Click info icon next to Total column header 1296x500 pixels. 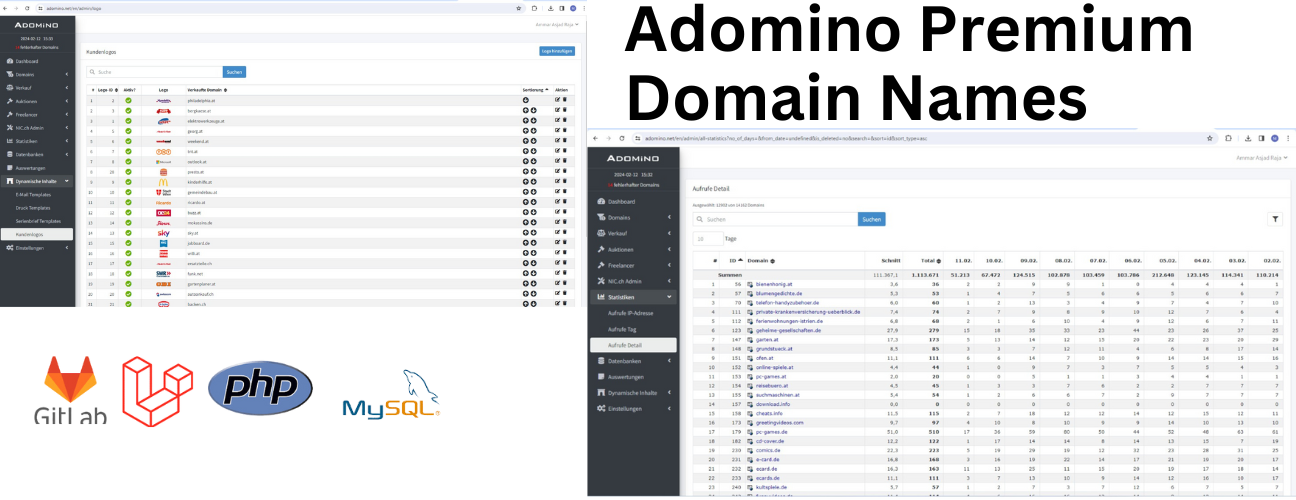click(937, 260)
